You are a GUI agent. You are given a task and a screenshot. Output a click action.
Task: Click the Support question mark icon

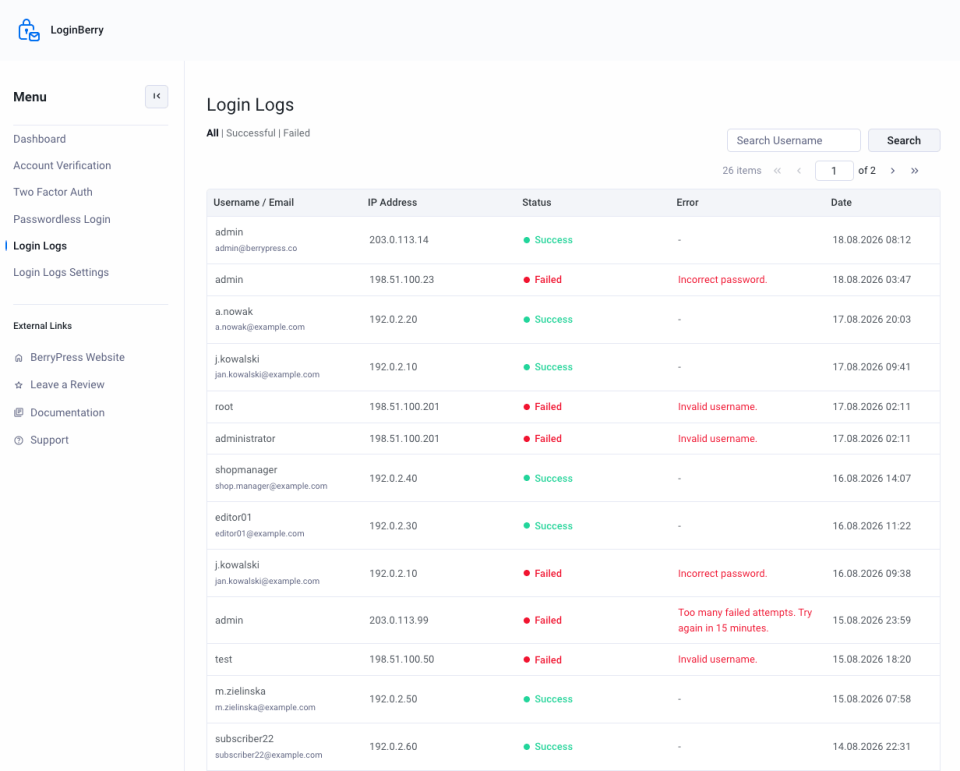coord(18,440)
